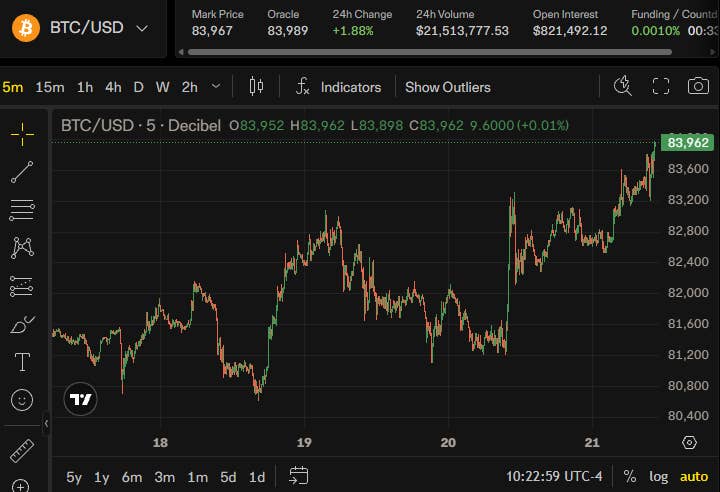Switch to the D daily timeframe
Image resolution: width=720 pixels, height=492 pixels.
pos(138,87)
